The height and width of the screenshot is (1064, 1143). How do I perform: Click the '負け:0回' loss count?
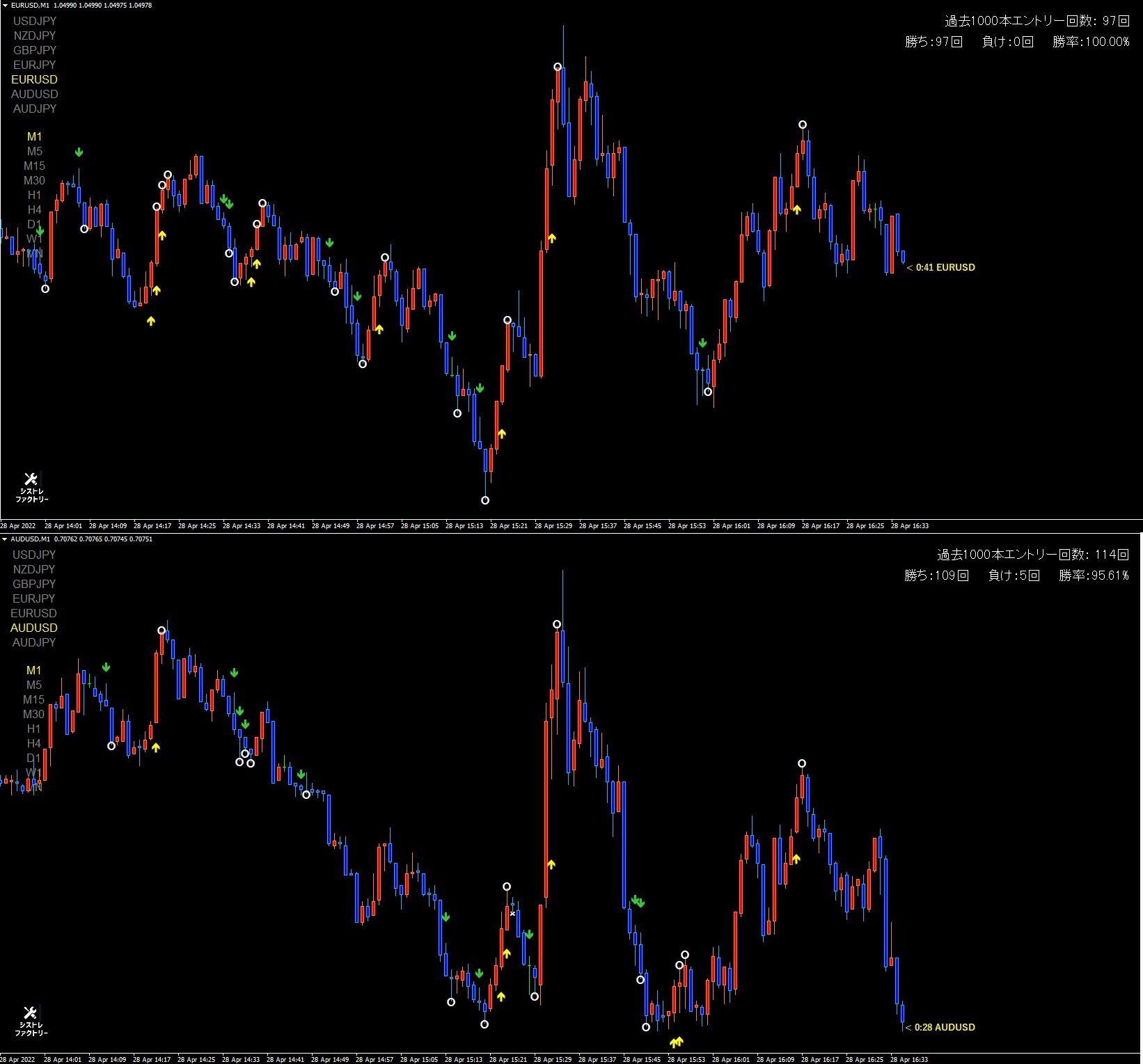[x=1007, y=42]
